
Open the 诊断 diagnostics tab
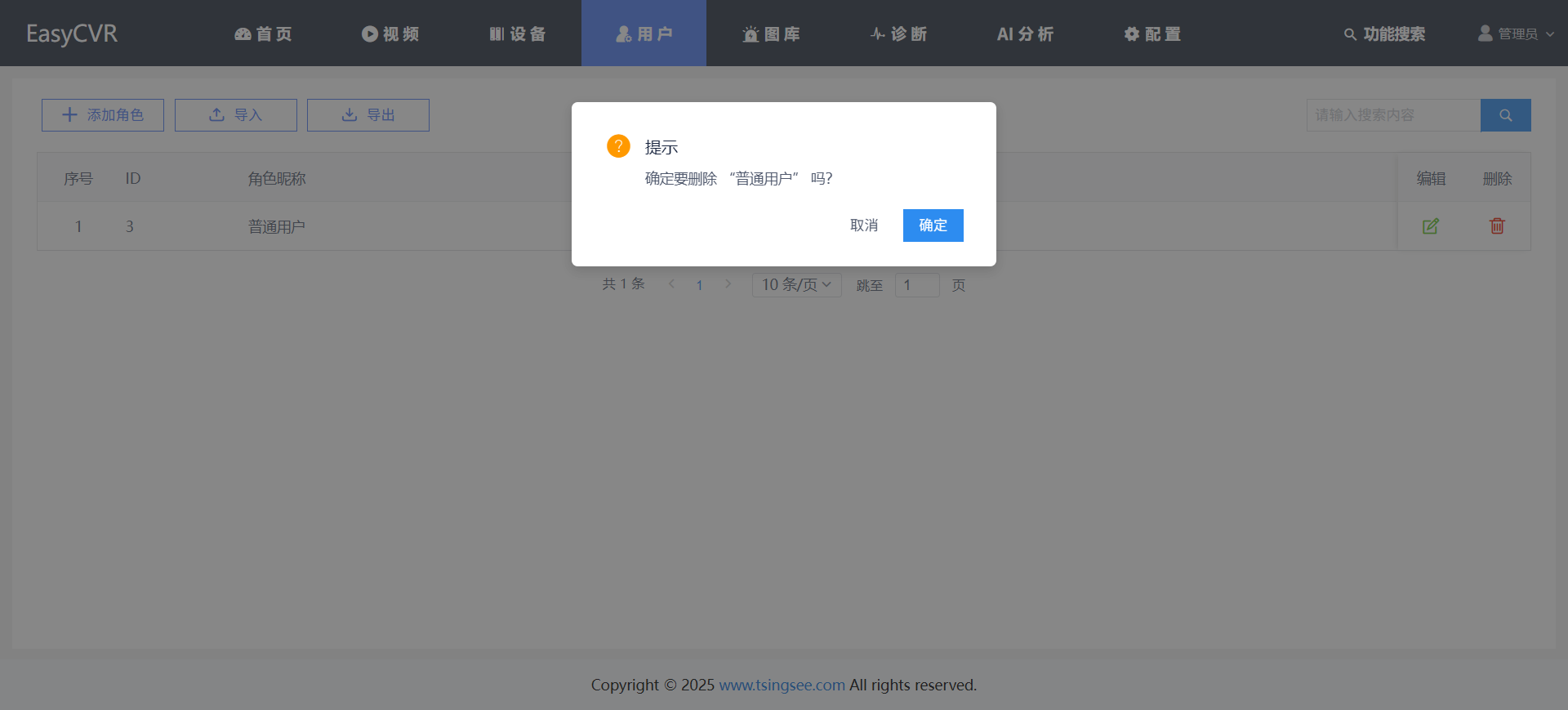point(898,33)
